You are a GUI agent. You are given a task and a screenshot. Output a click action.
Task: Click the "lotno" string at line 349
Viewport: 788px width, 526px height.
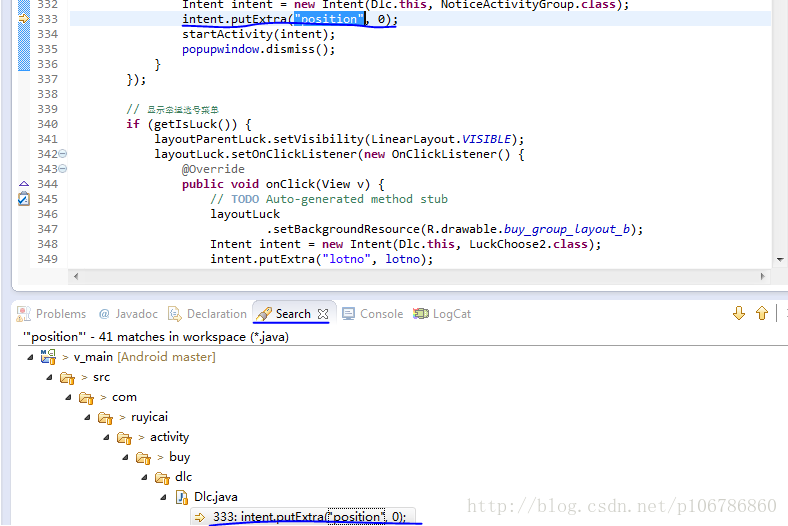coord(347,259)
